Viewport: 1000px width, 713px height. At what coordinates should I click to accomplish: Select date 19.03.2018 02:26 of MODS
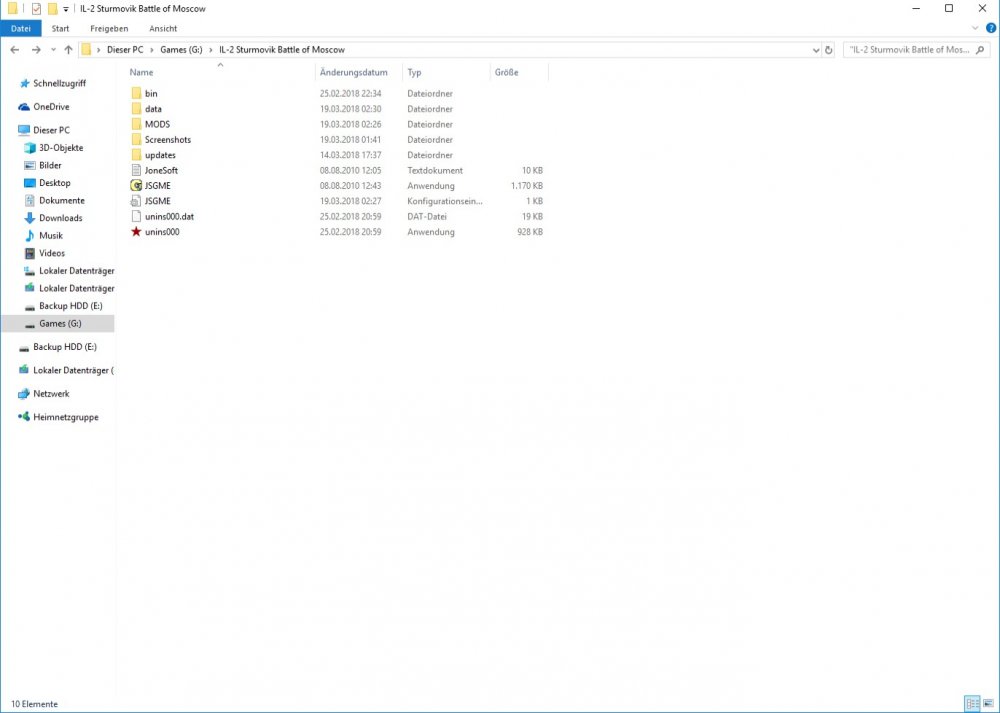[351, 124]
